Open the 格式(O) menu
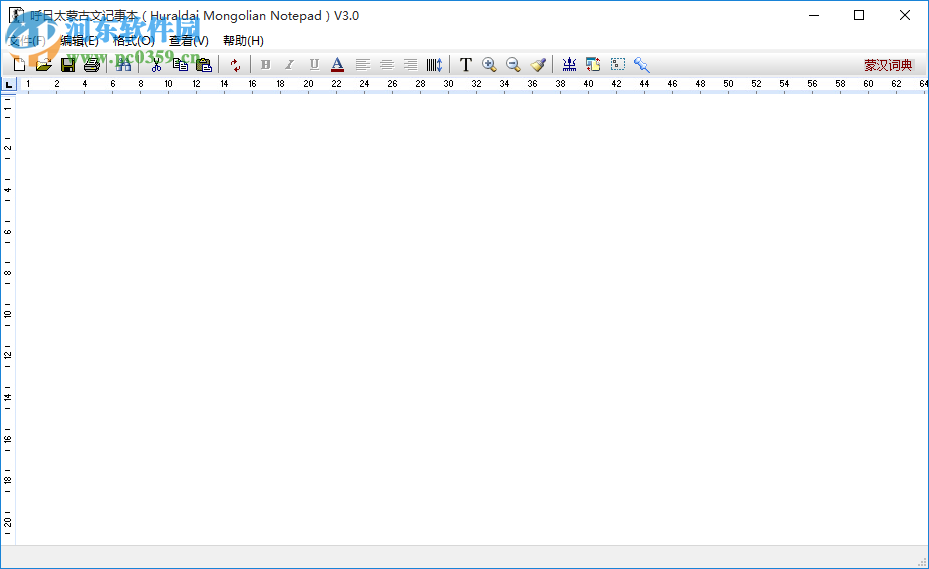This screenshot has width=929, height=569. (x=134, y=41)
